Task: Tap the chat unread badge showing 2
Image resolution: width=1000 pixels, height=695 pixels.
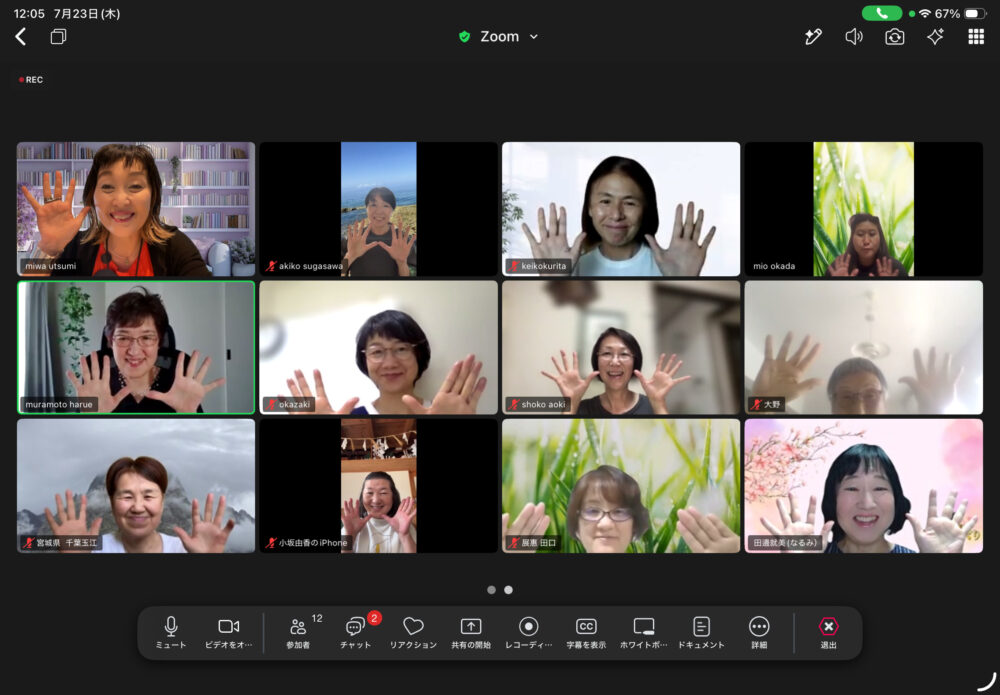Action: click(x=374, y=617)
